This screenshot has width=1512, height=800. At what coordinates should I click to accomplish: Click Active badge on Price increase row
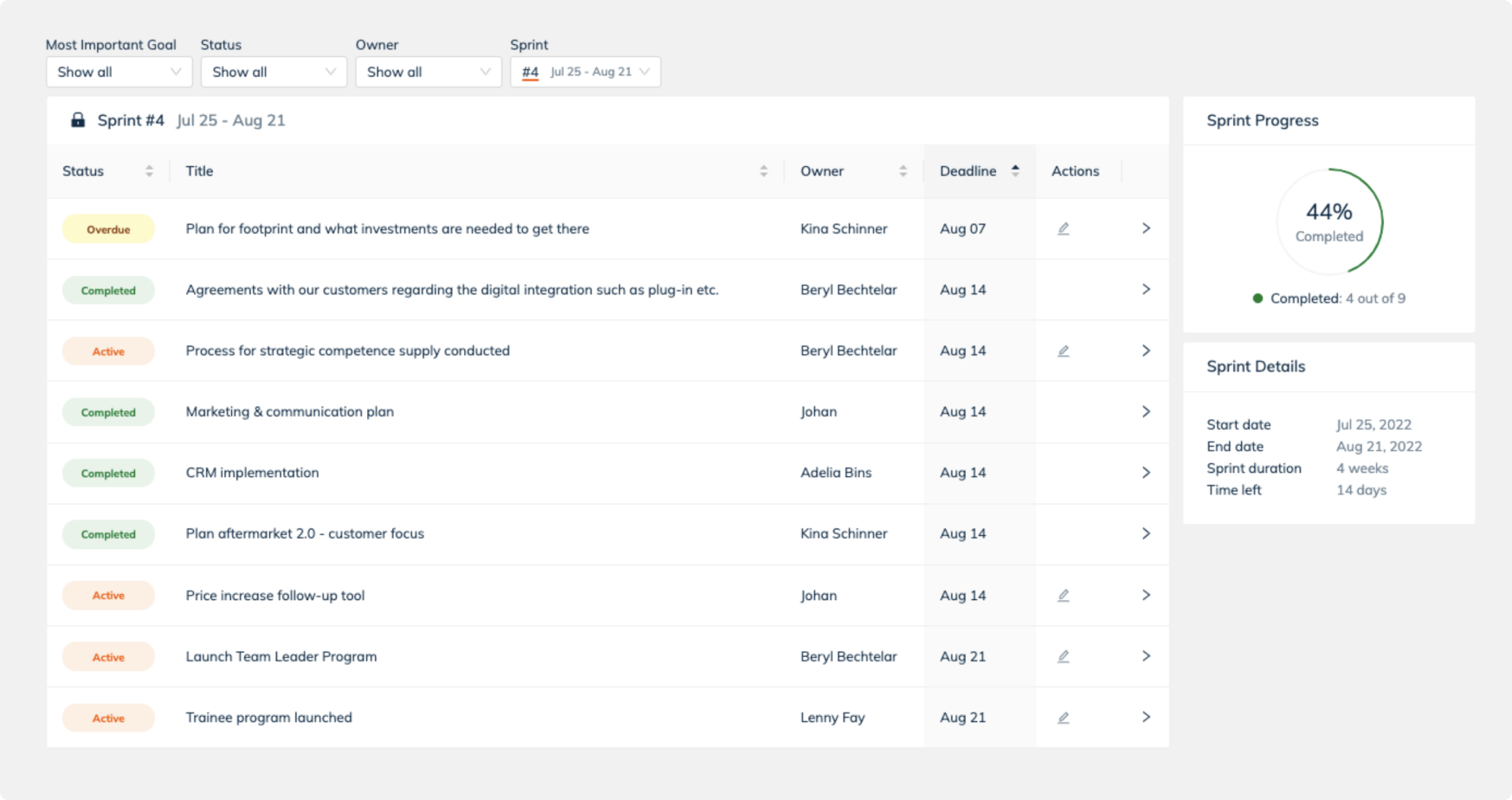108,596
